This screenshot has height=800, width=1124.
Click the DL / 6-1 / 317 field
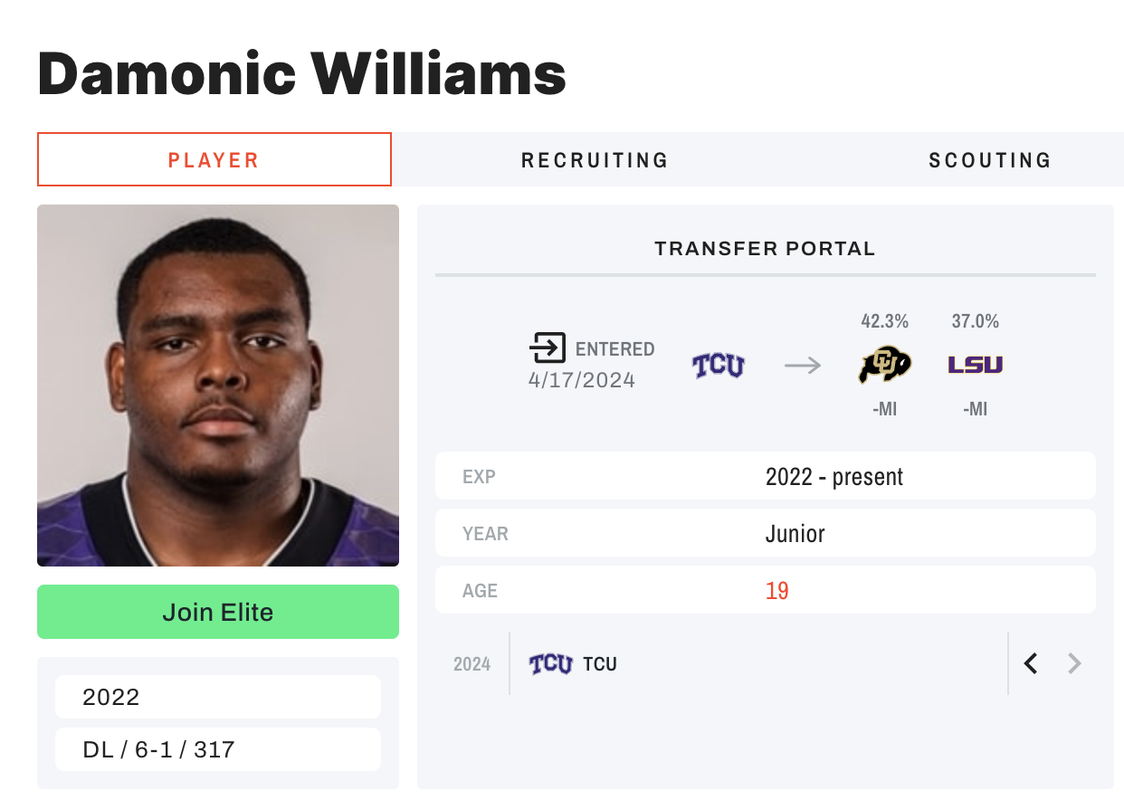click(x=218, y=749)
